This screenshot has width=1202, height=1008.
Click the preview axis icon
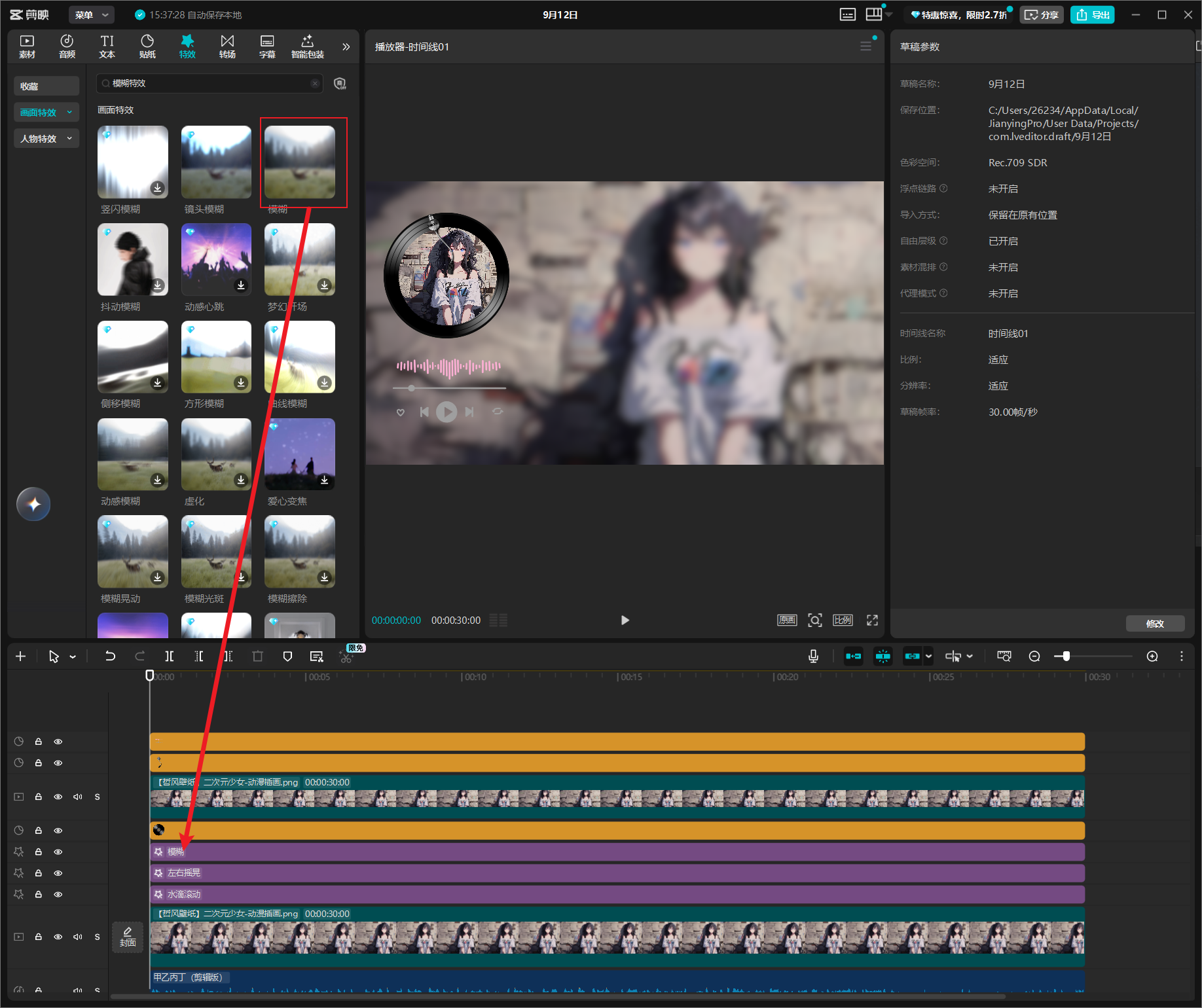point(953,657)
